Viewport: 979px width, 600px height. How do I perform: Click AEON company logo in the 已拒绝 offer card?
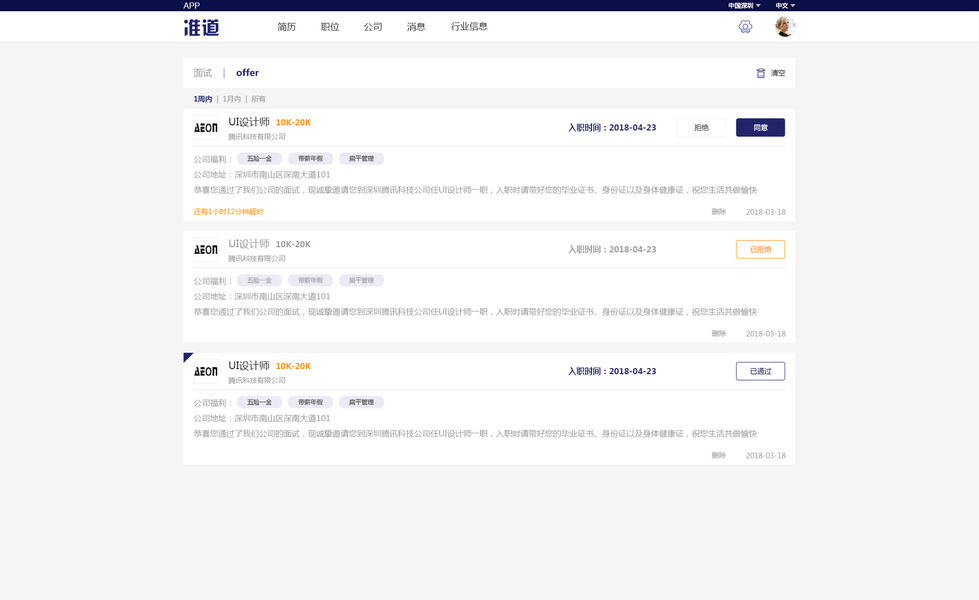click(206, 249)
